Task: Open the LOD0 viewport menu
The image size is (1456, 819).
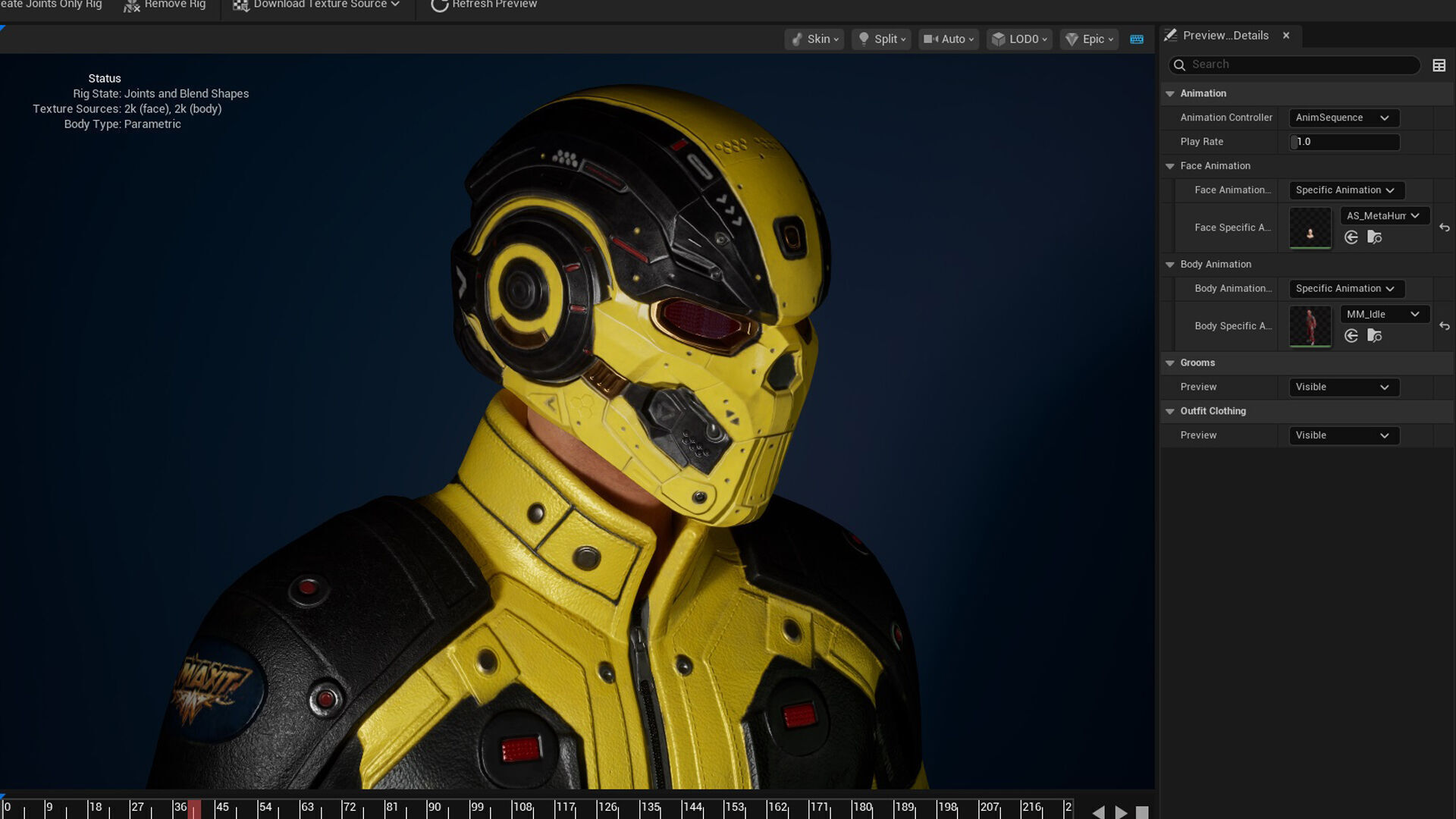Action: pyautogui.click(x=1019, y=39)
